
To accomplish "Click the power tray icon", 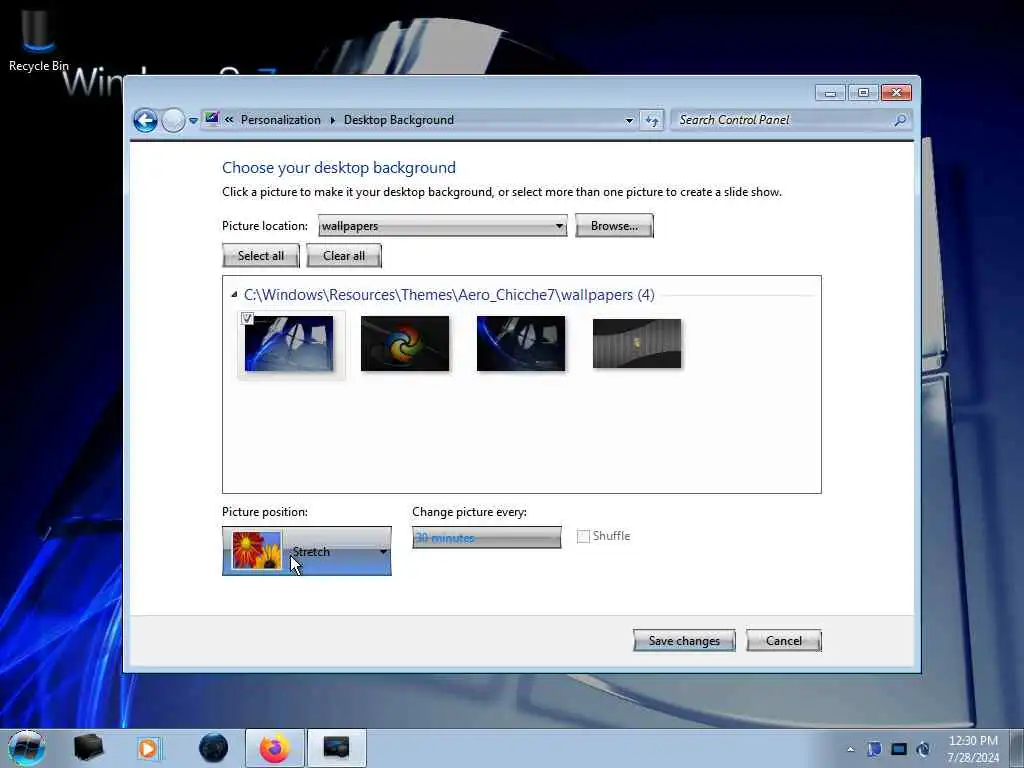I will [923, 749].
